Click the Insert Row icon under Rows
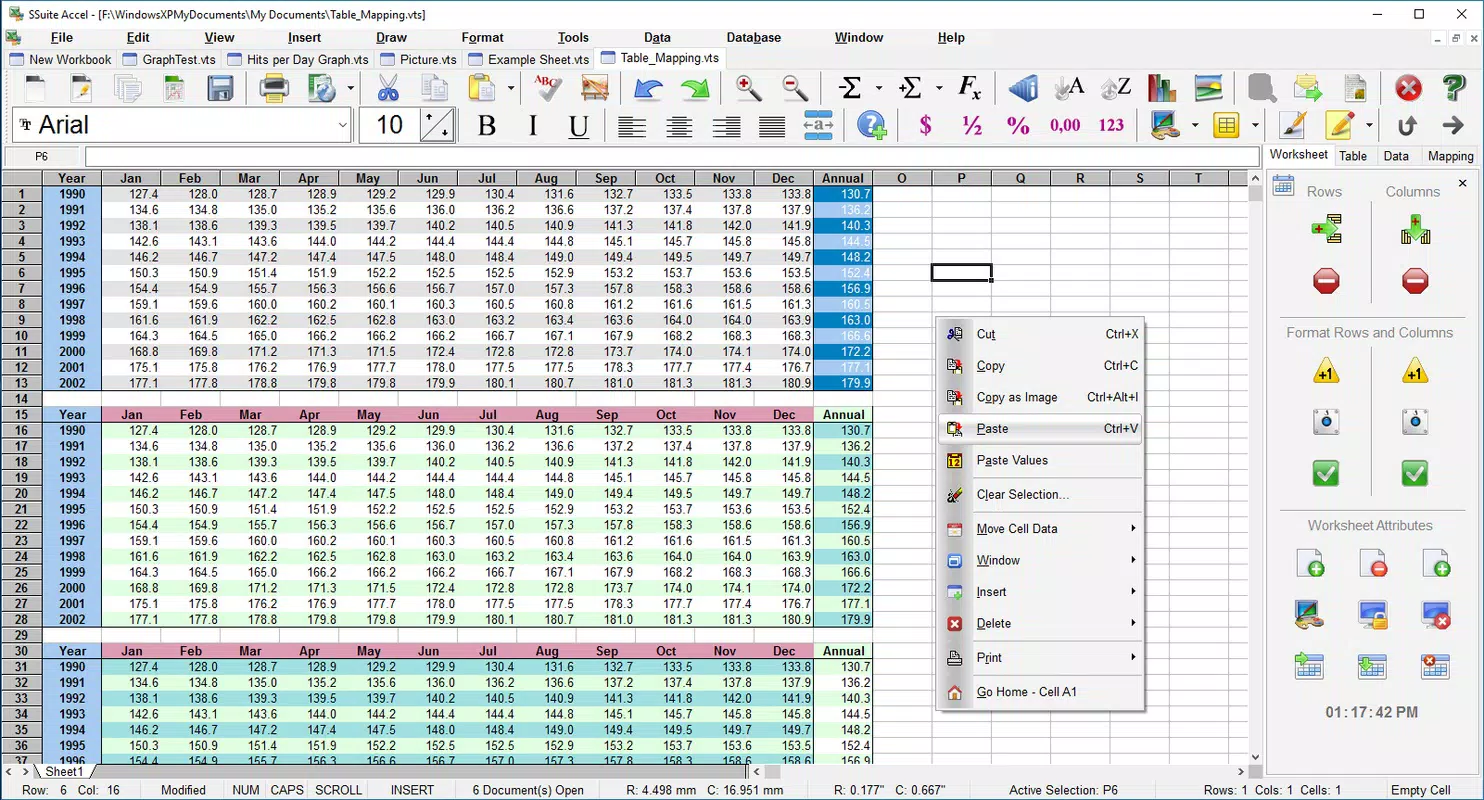The image size is (1484, 800). coord(1326,229)
